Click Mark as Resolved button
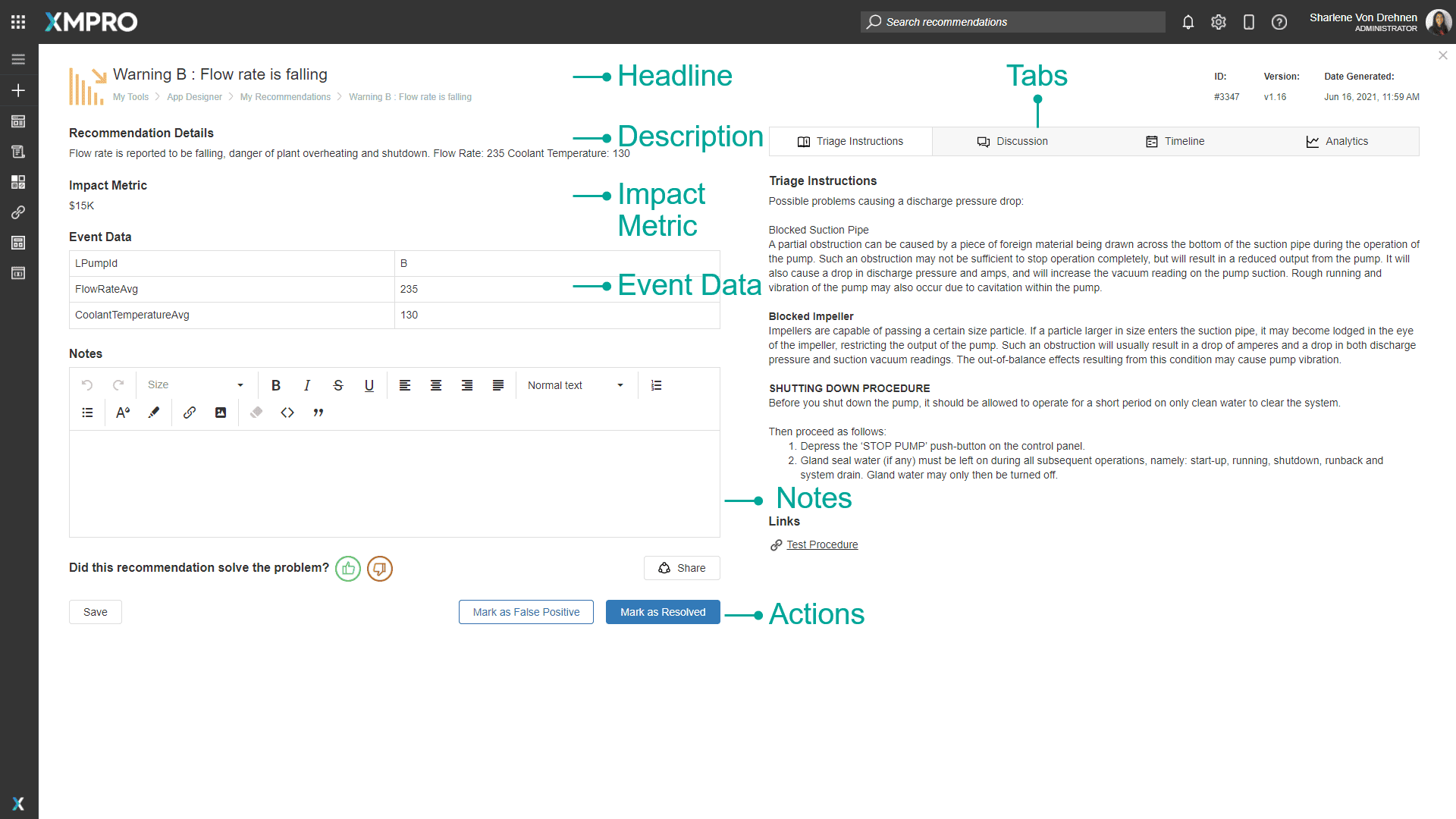The image size is (1456, 819). (663, 612)
